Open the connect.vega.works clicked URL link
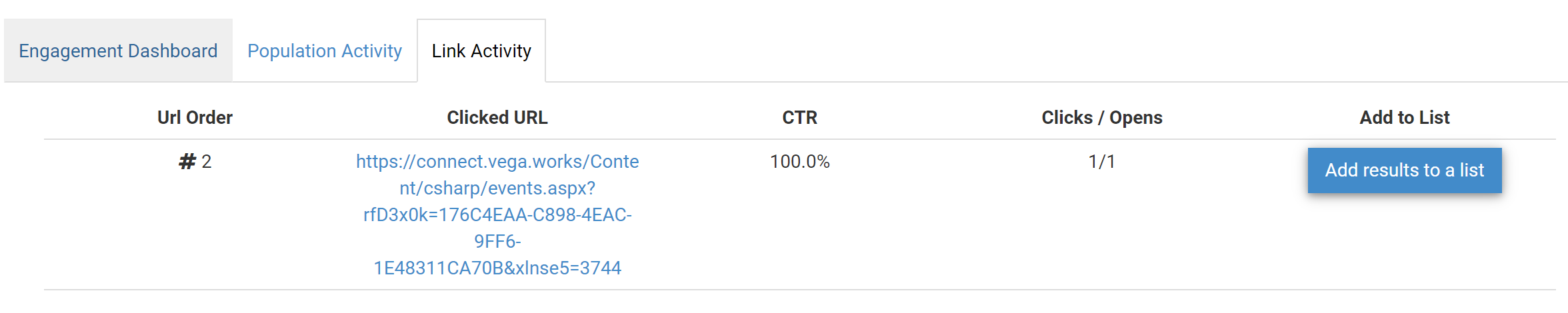The width and height of the screenshot is (1568, 313). point(497,214)
